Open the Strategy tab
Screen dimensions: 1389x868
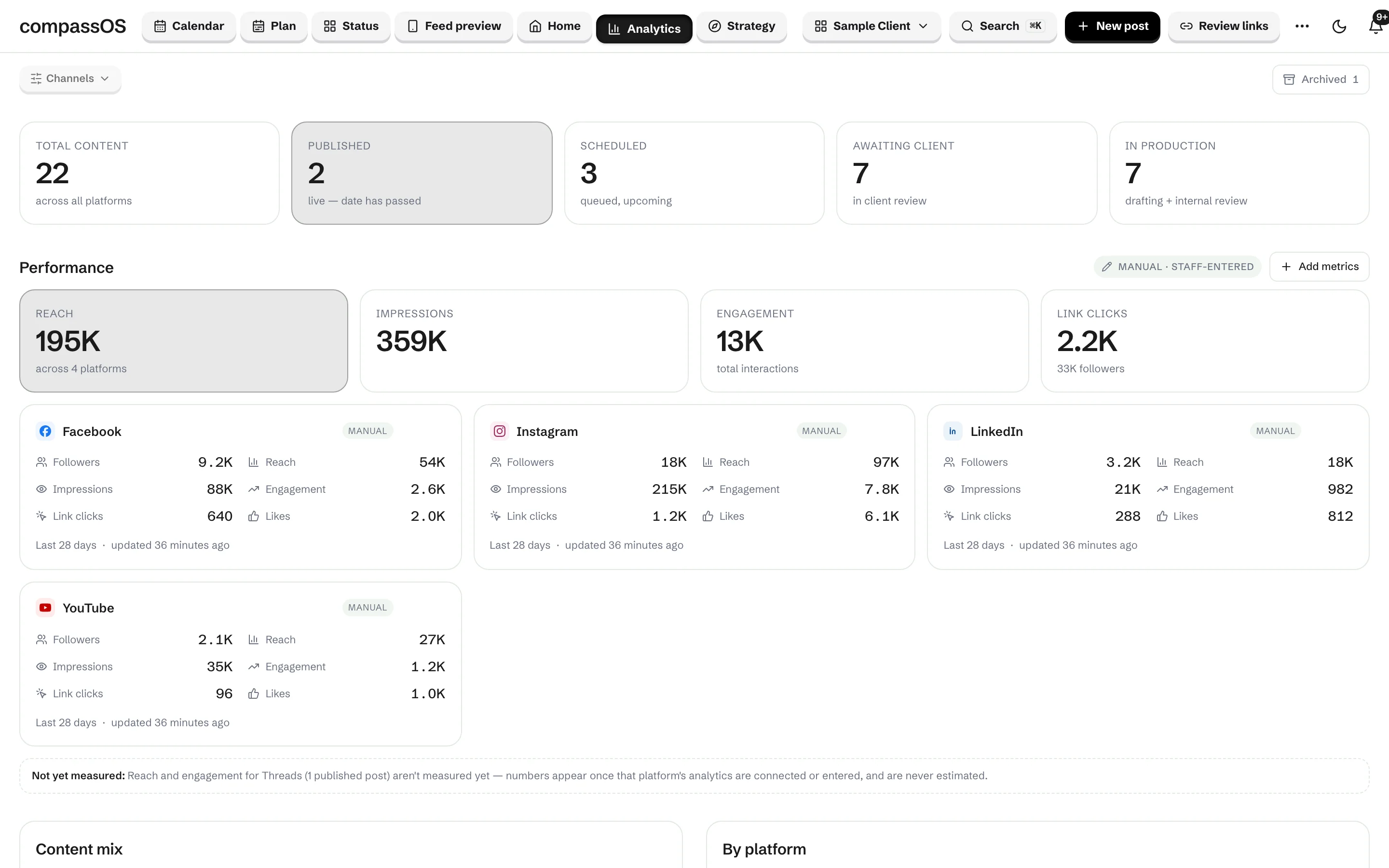pos(742,27)
